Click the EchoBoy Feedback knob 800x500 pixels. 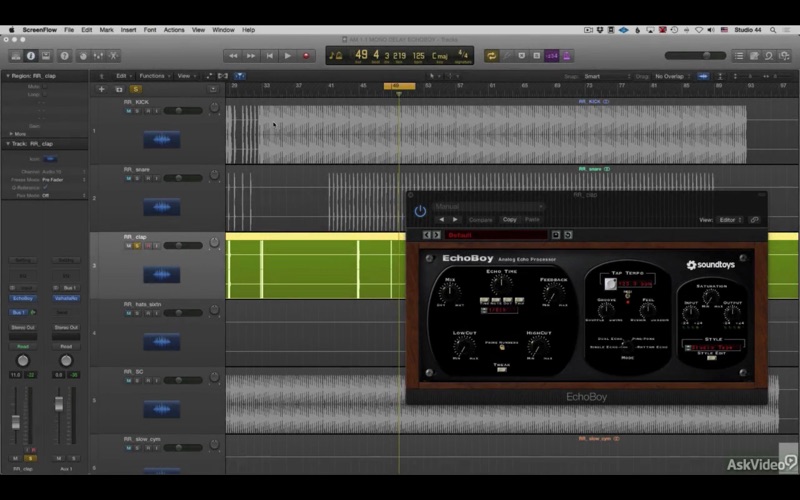pyautogui.click(x=554, y=294)
